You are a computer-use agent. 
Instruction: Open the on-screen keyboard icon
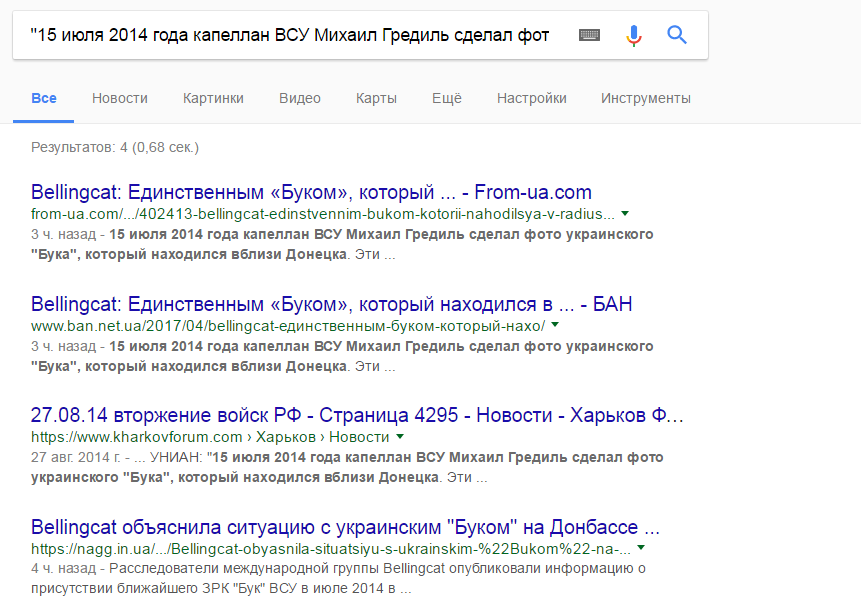[x=589, y=35]
